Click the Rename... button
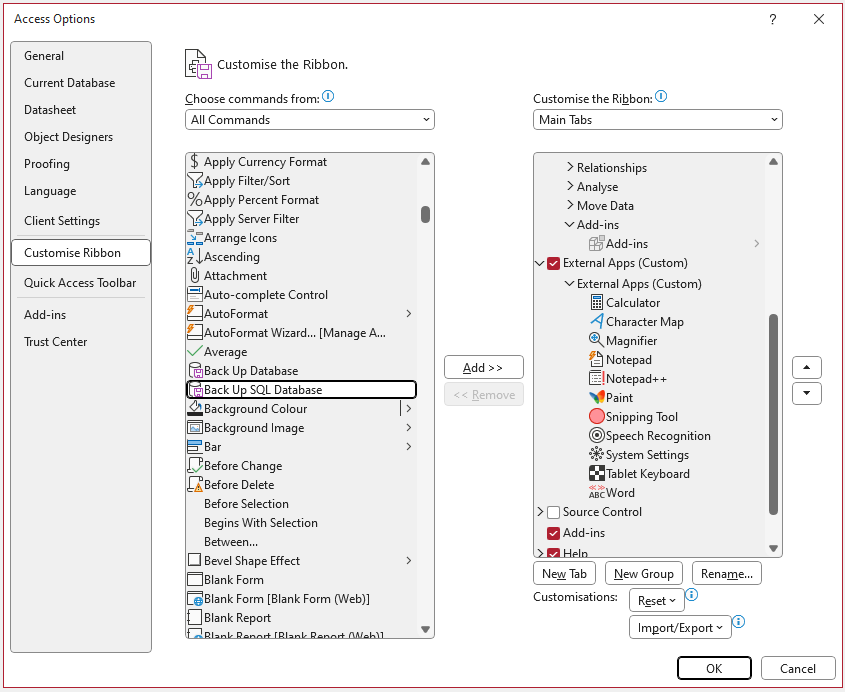The image size is (845, 692). pyautogui.click(x=726, y=573)
